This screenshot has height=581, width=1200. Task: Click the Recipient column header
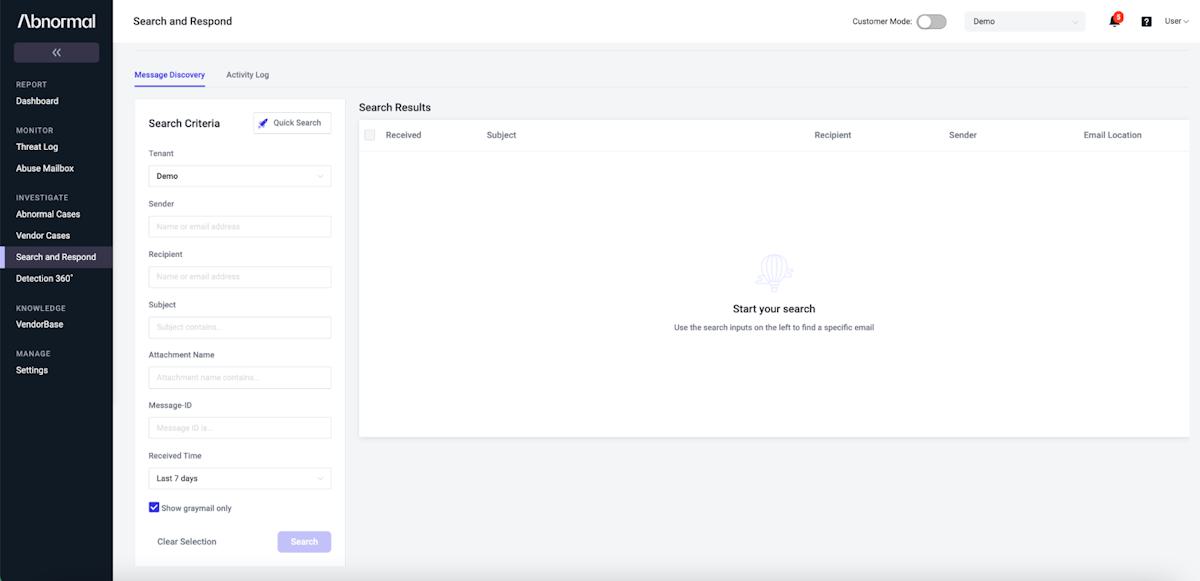(833, 135)
